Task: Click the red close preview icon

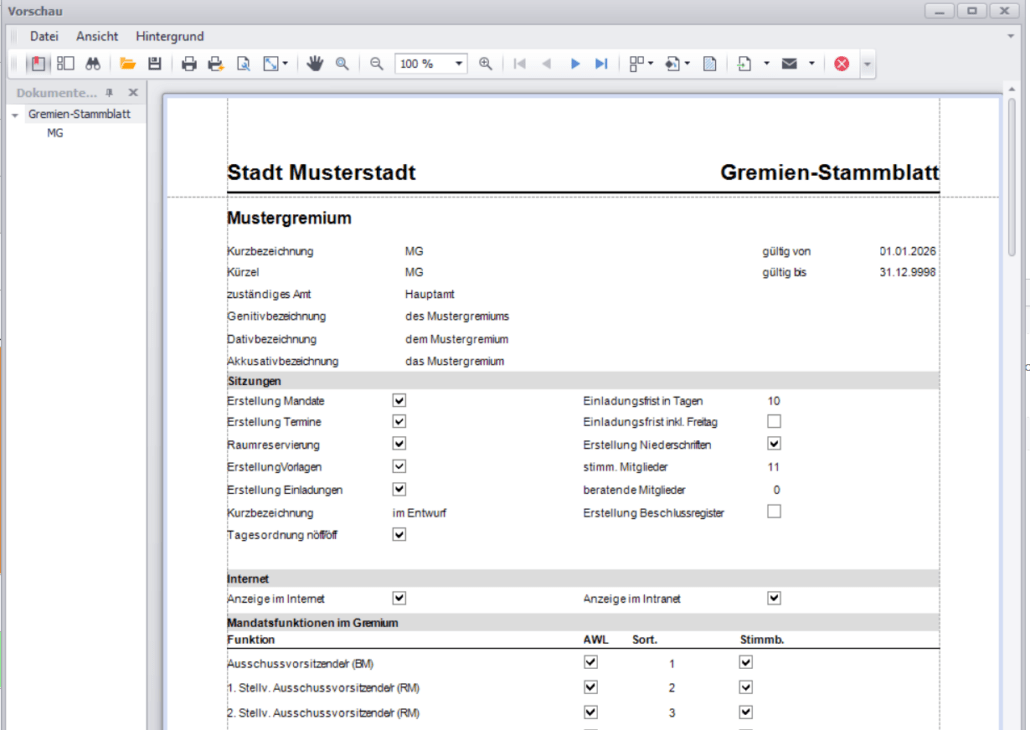Action: pos(842,64)
